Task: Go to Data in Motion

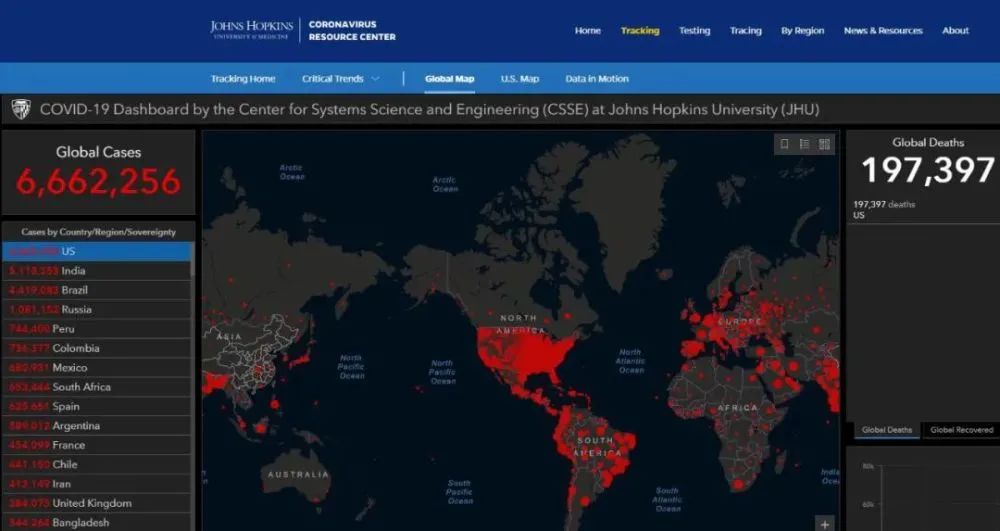Action: [x=597, y=79]
